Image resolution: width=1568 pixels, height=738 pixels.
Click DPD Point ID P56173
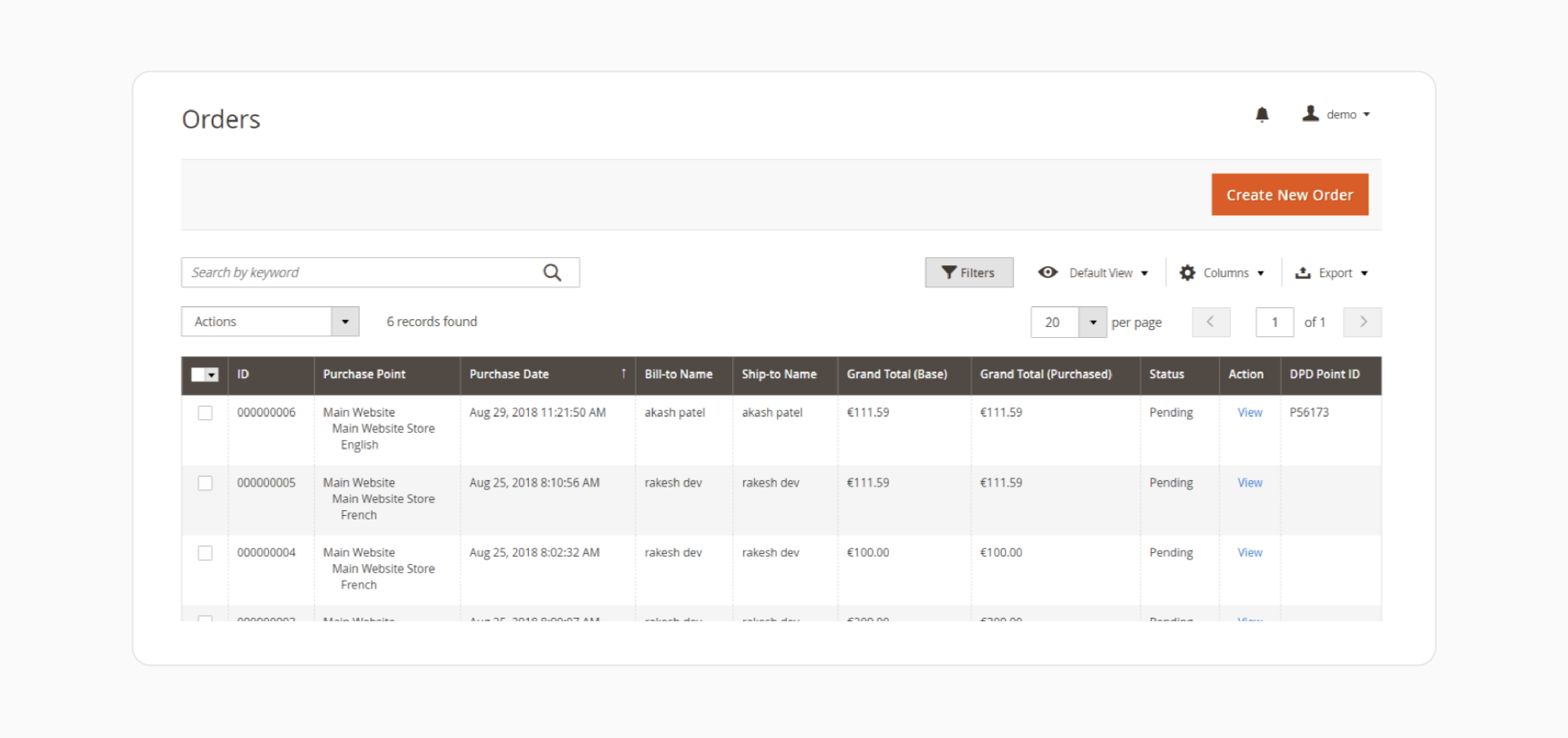pyautogui.click(x=1309, y=412)
